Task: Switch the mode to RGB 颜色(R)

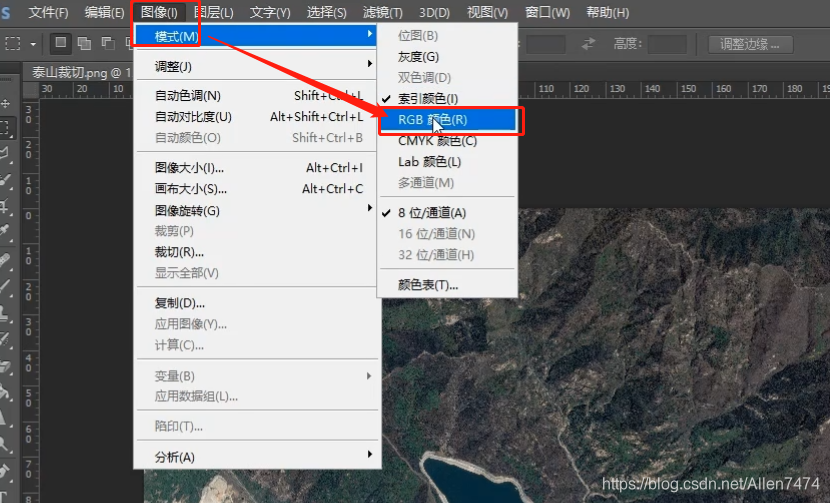Action: click(432, 120)
